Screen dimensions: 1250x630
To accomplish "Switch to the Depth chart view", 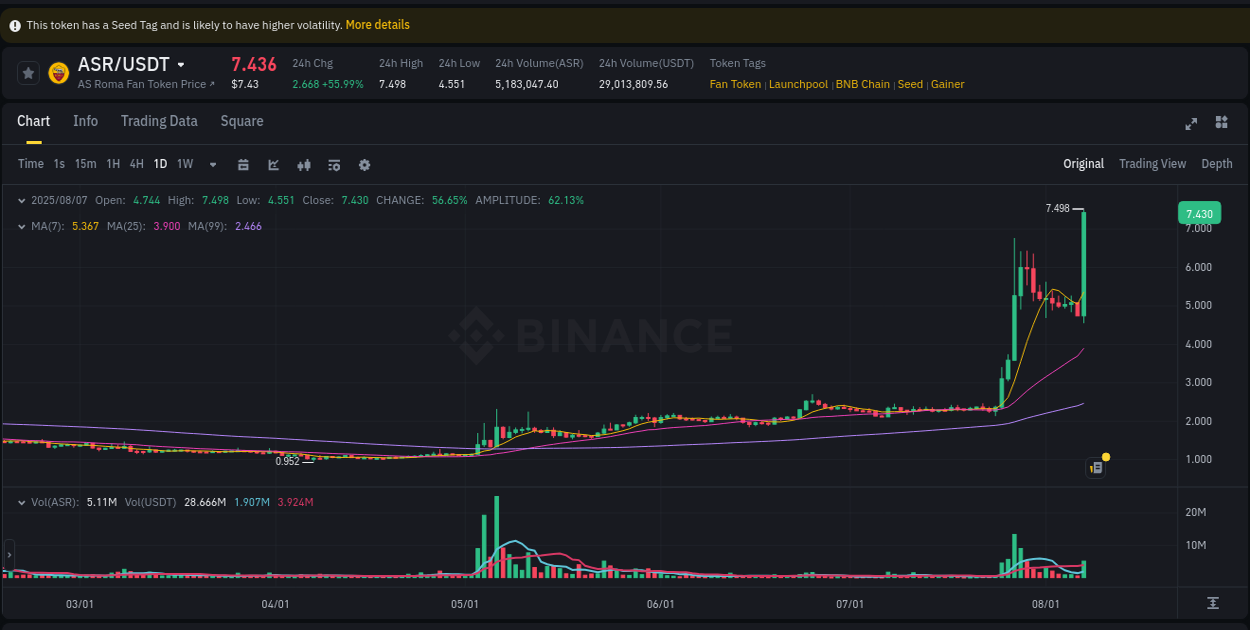I will pyautogui.click(x=1217, y=163).
